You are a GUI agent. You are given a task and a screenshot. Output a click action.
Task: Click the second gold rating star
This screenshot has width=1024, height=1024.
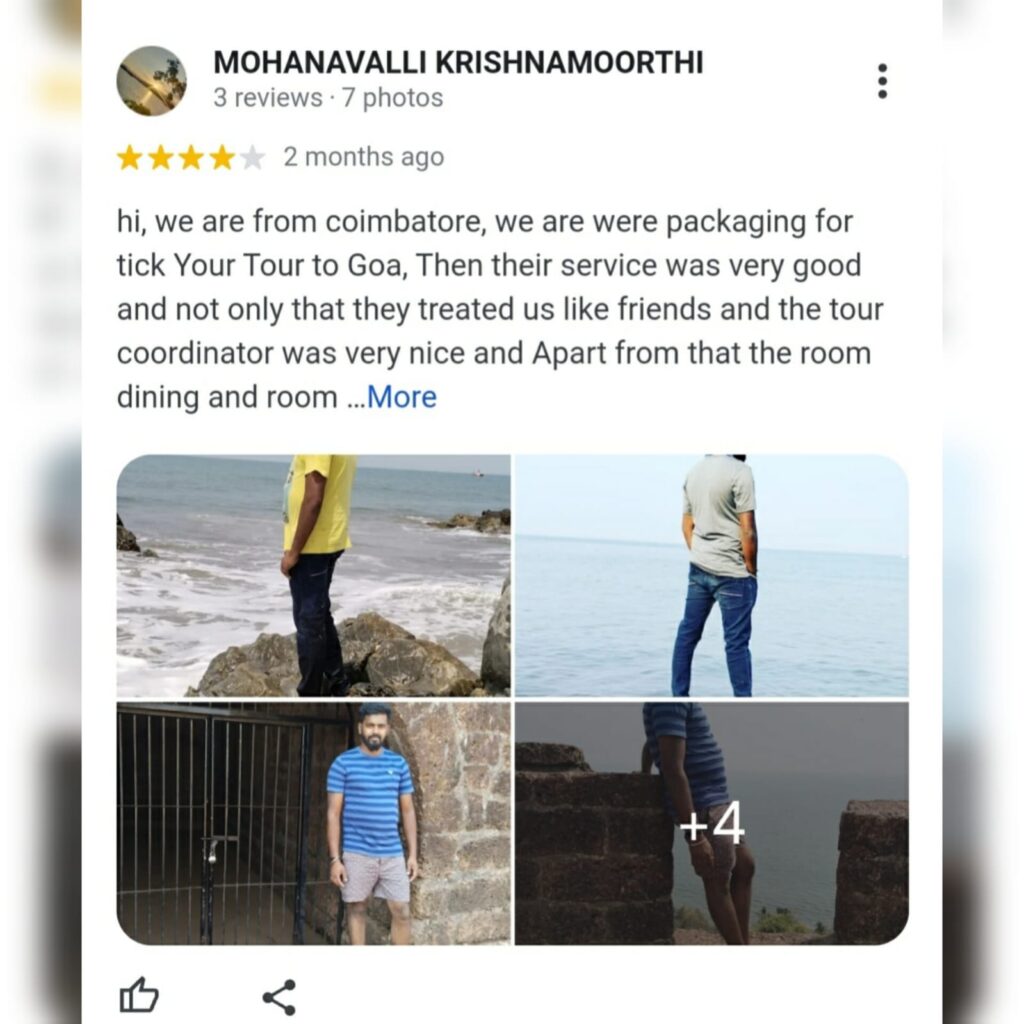pyautogui.click(x=160, y=157)
